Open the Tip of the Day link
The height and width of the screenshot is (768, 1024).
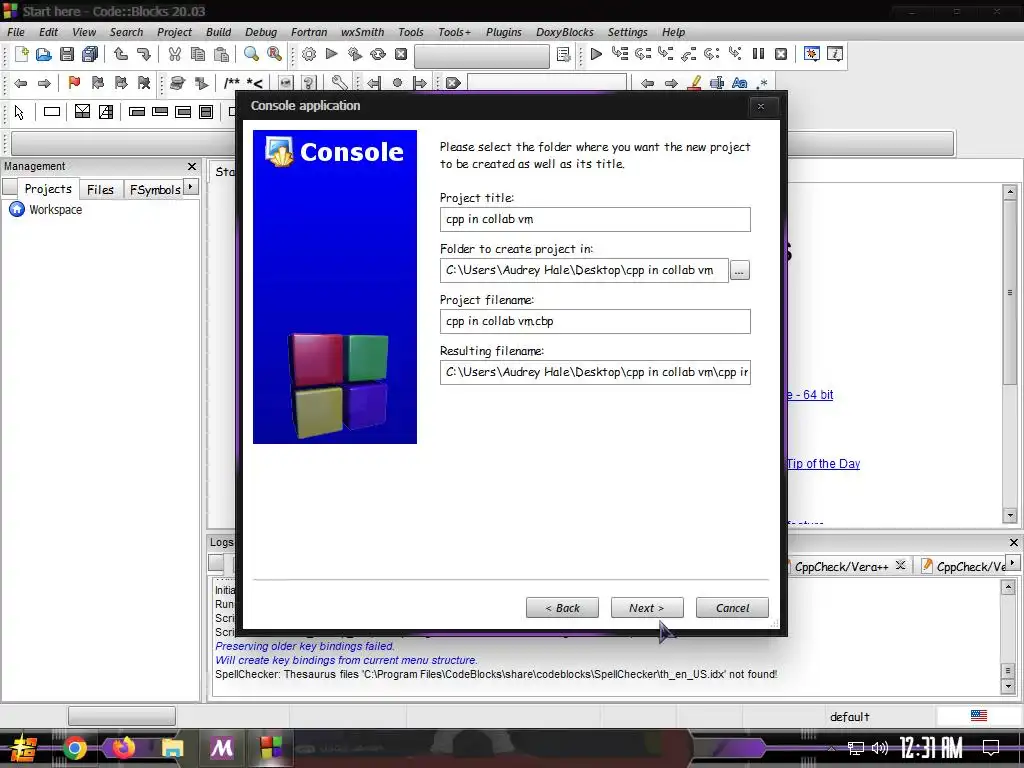(823, 464)
